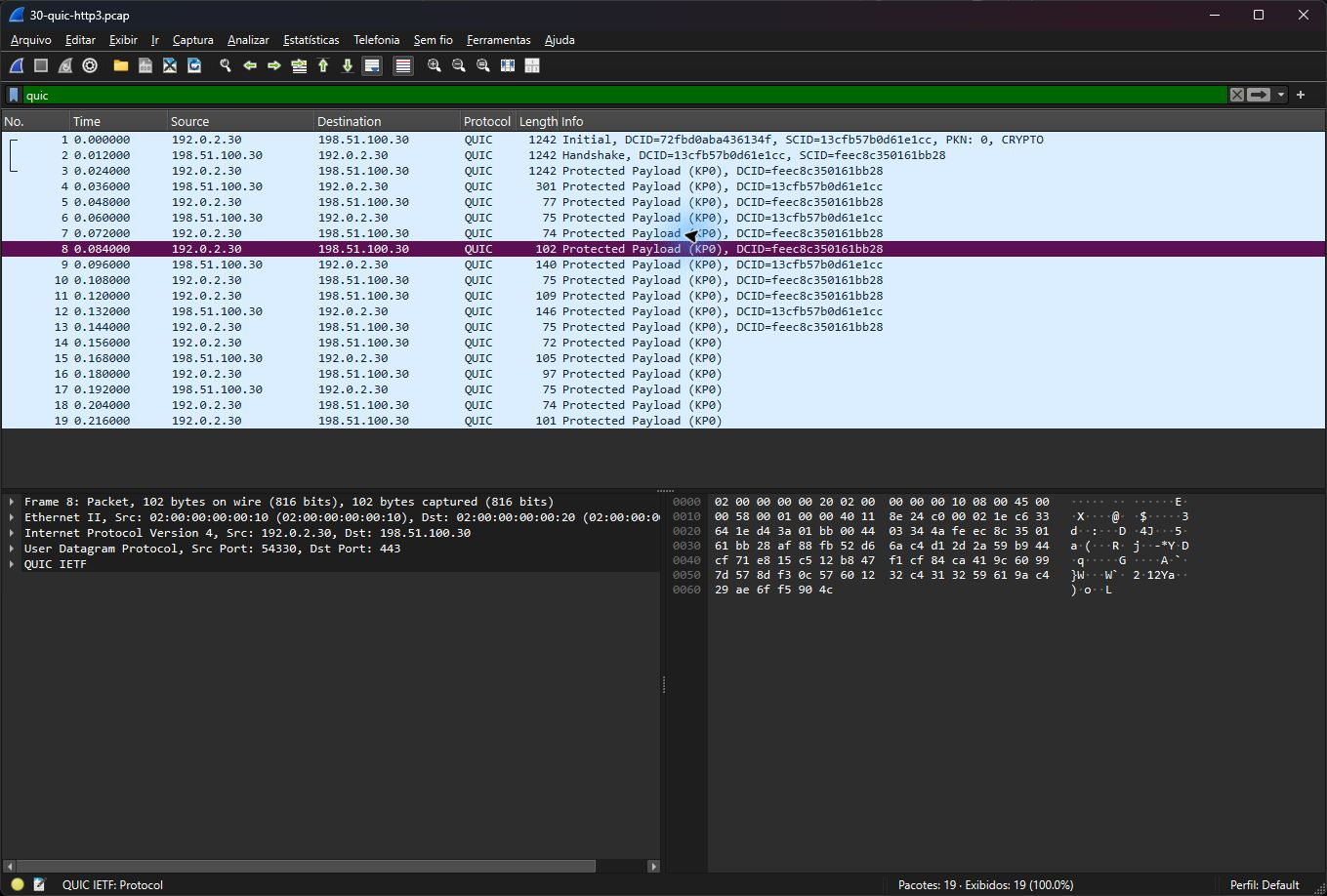Sort packets by Source column header
This screenshot has height=896, width=1327.
coord(239,121)
